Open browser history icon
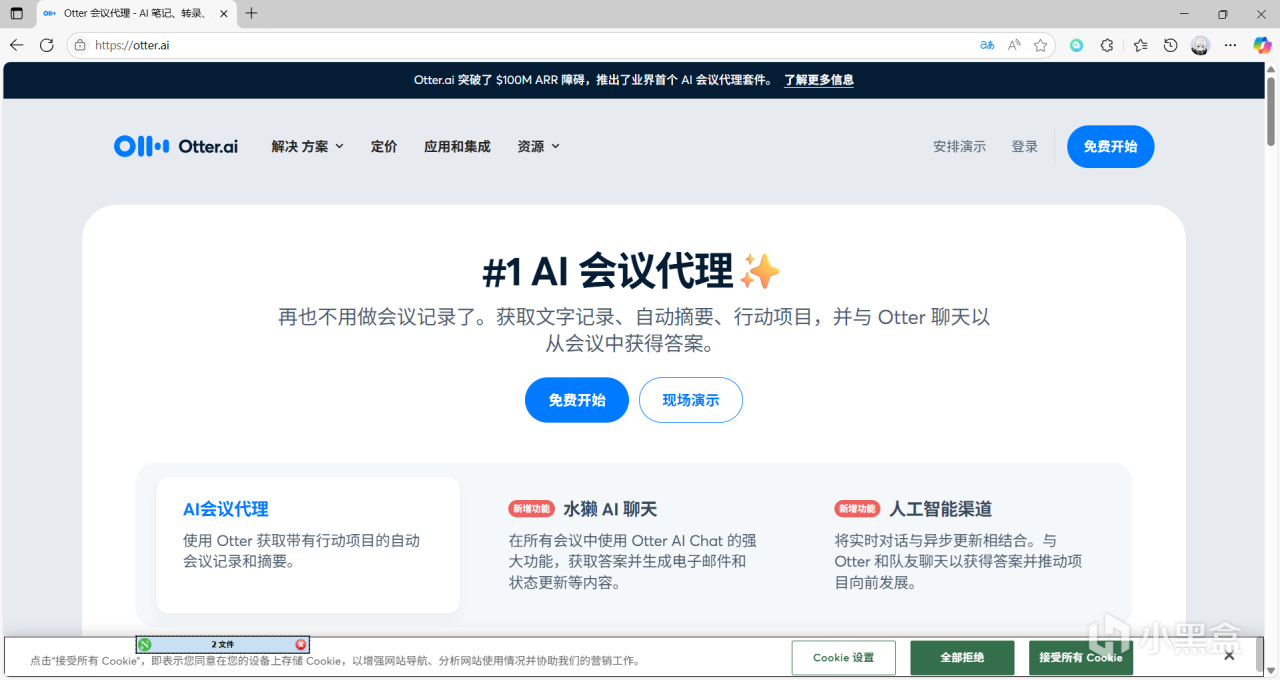Image resolution: width=1280 pixels, height=680 pixels. [x=1170, y=45]
